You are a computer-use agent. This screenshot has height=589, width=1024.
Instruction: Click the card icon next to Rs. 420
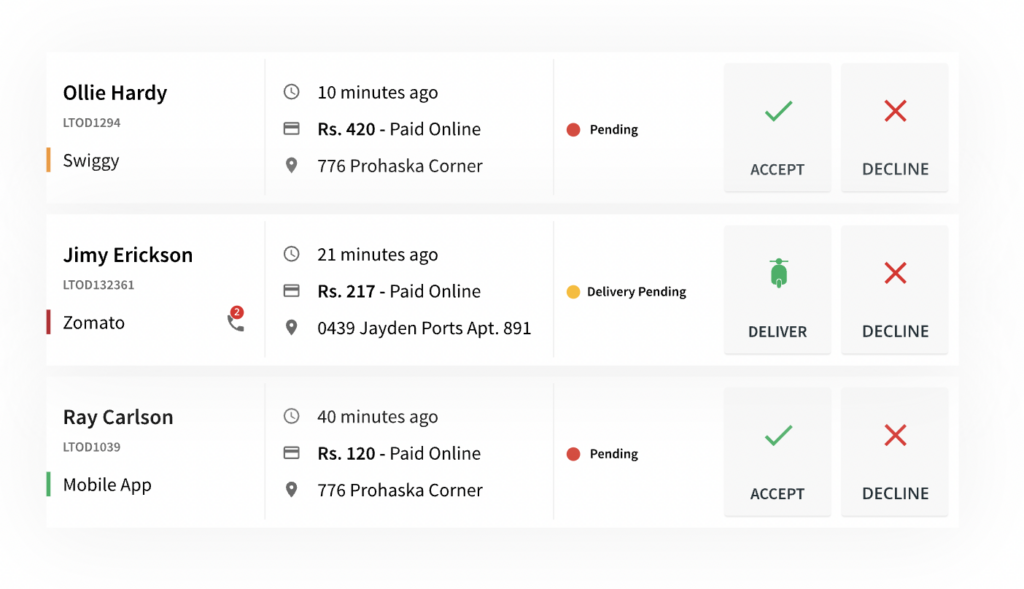click(x=291, y=129)
